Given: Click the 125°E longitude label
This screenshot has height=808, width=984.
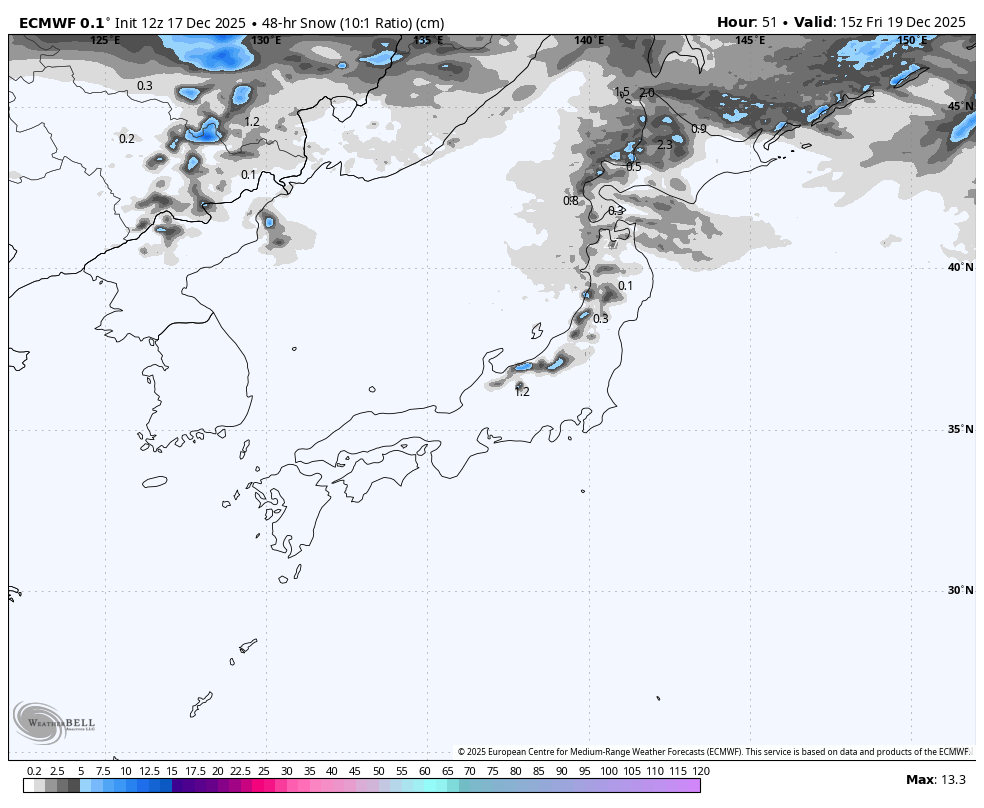Looking at the screenshot, I should (x=105, y=40).
